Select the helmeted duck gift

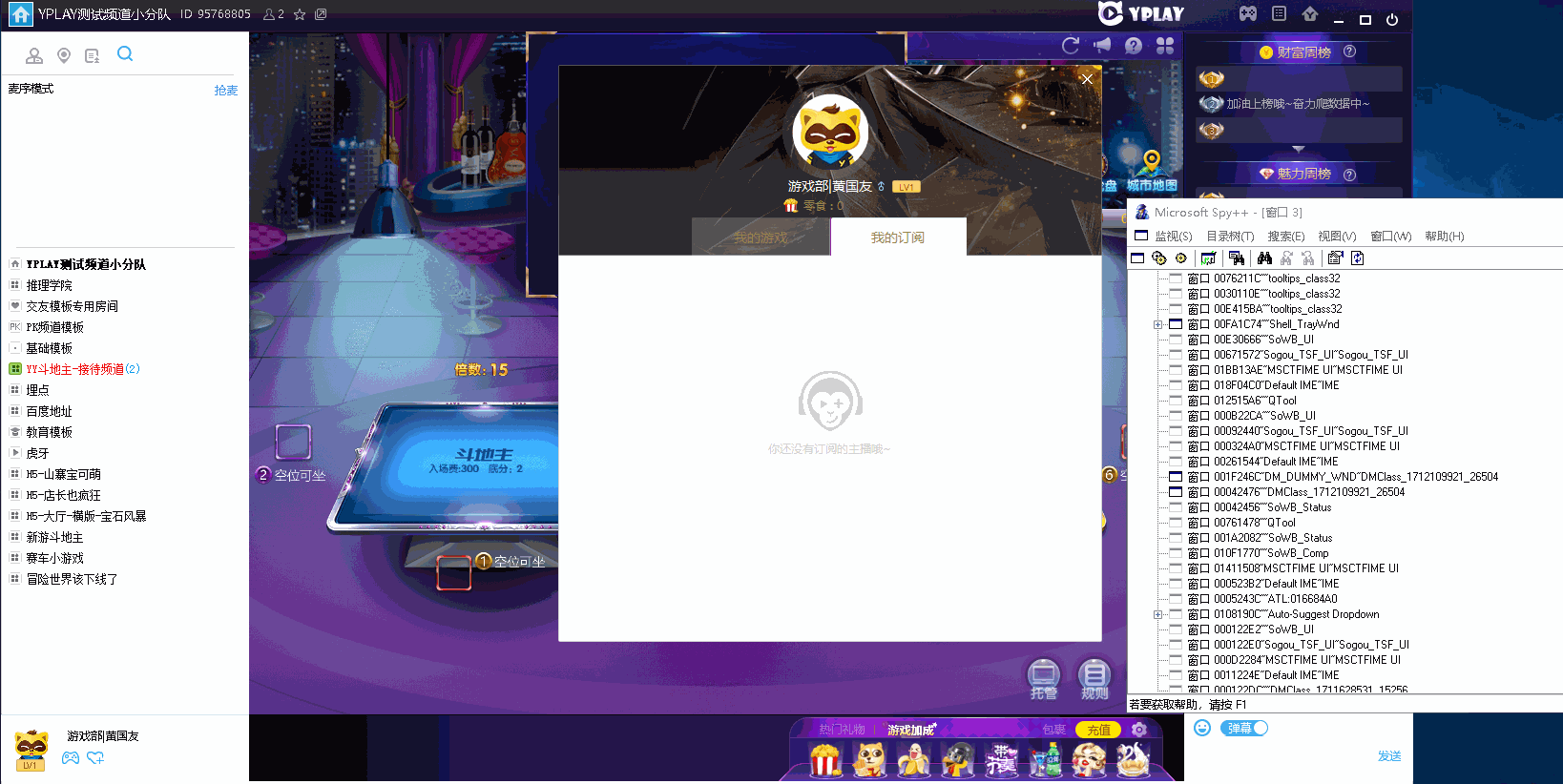(x=957, y=760)
